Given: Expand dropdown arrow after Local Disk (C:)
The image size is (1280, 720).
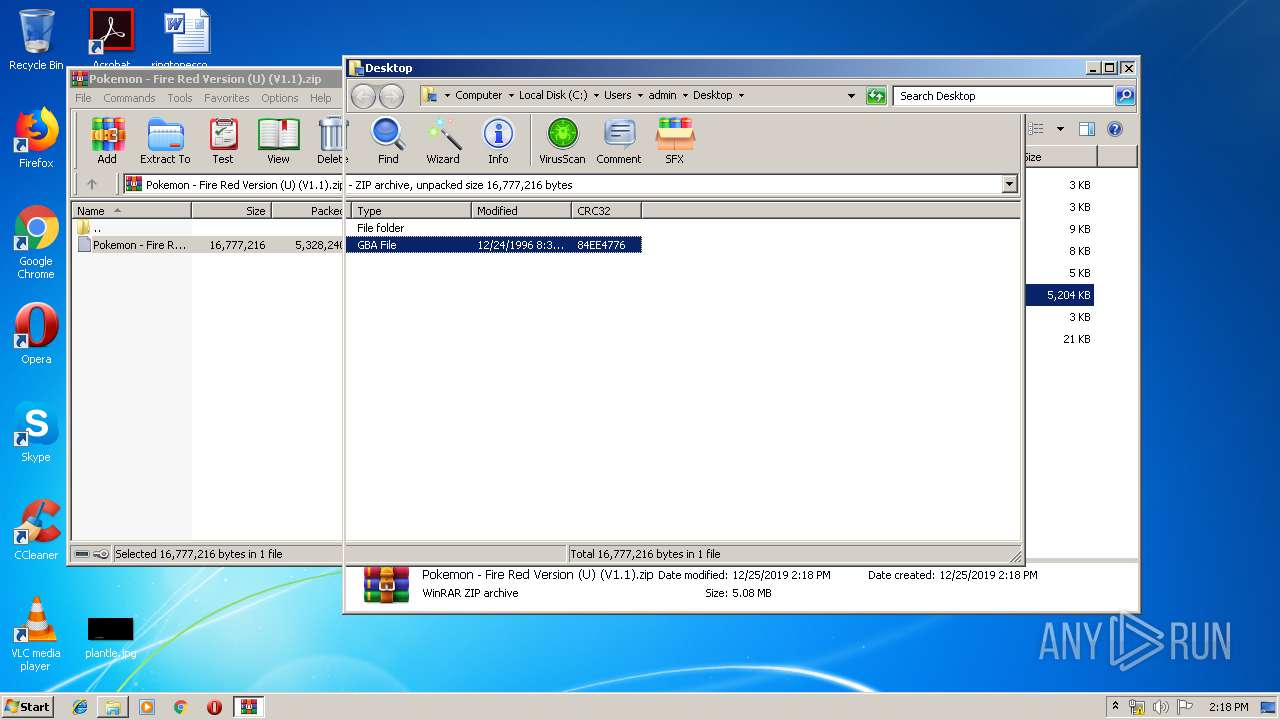Looking at the screenshot, I should 596,96.
